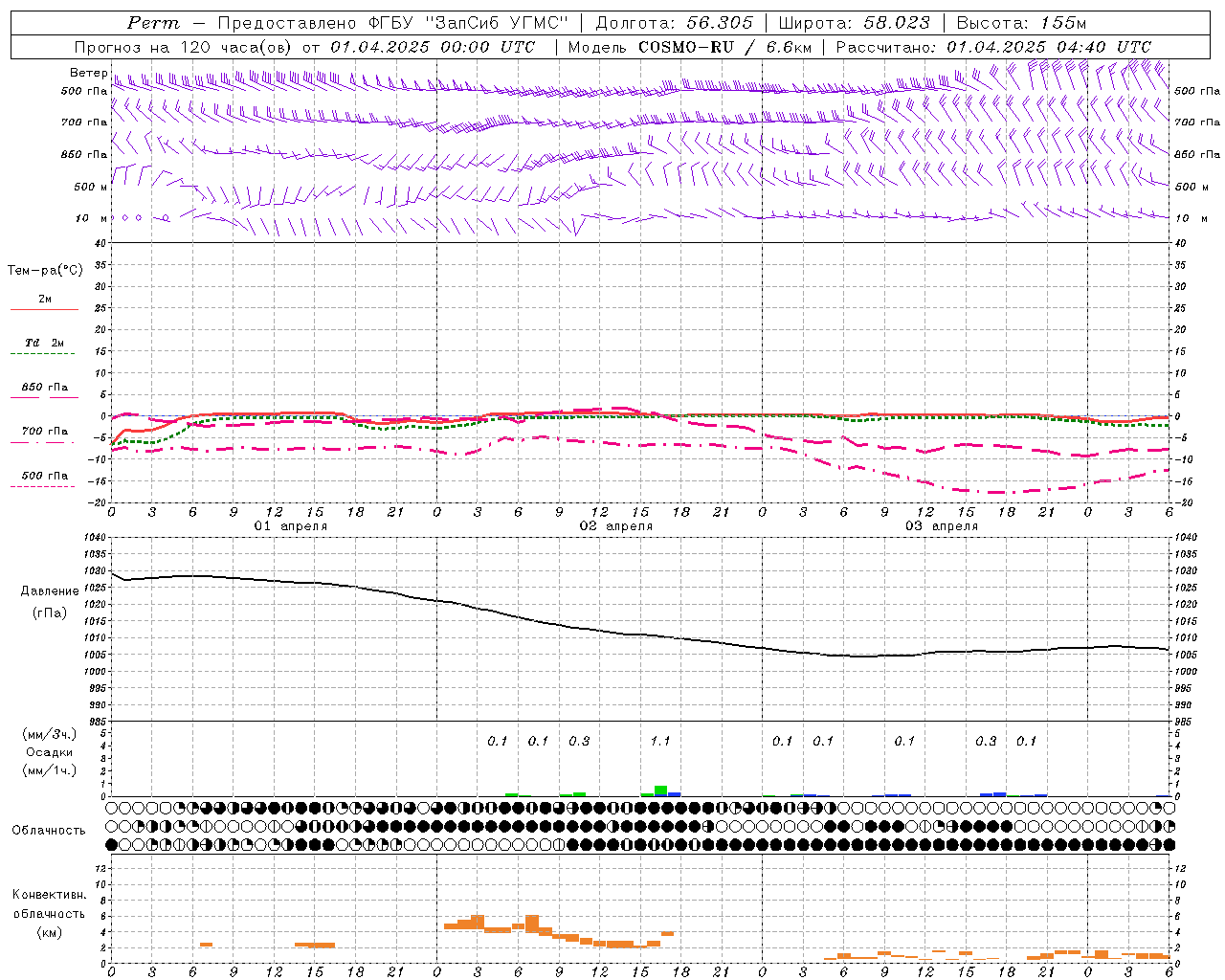
Task: Click the "(мм/1ч.)" precipitation unit label
Action: (50, 770)
